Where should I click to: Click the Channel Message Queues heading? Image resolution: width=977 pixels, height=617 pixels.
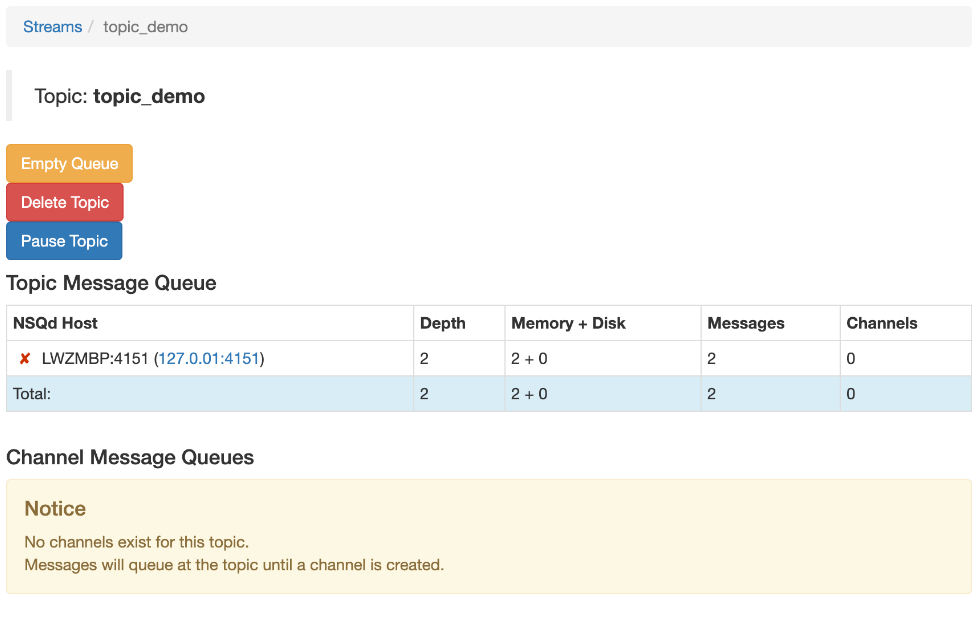[x=130, y=458]
